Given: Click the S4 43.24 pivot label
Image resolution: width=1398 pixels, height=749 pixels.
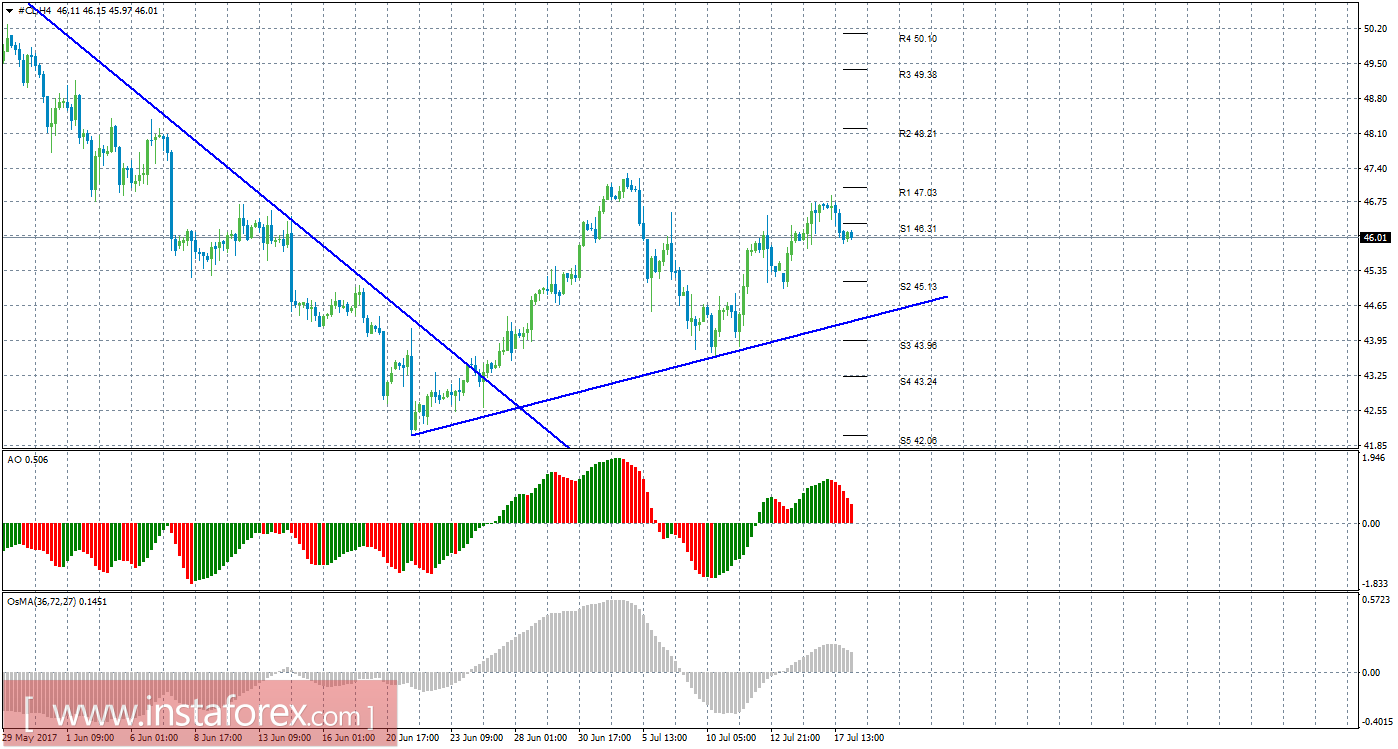Looking at the screenshot, I should click(x=917, y=382).
